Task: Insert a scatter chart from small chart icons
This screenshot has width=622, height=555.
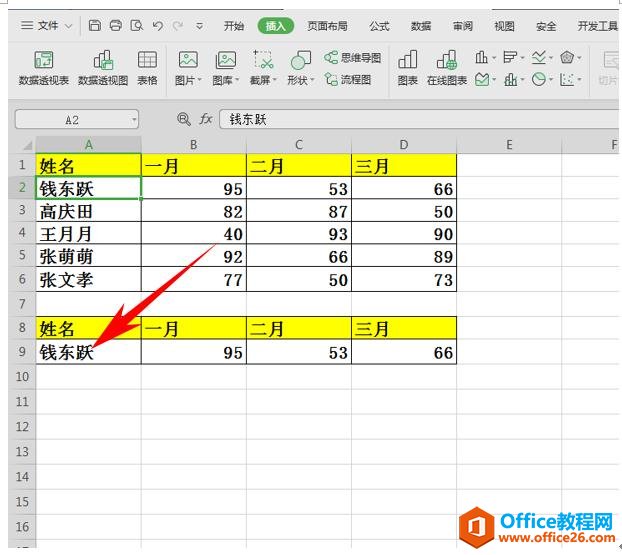Action: point(567,80)
